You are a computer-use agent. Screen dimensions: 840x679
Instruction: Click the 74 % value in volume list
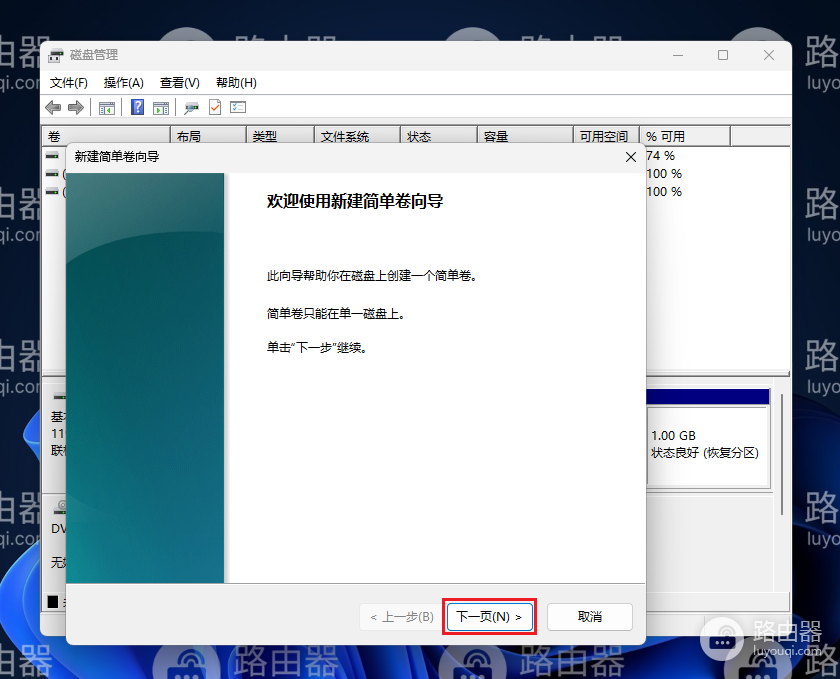point(661,156)
